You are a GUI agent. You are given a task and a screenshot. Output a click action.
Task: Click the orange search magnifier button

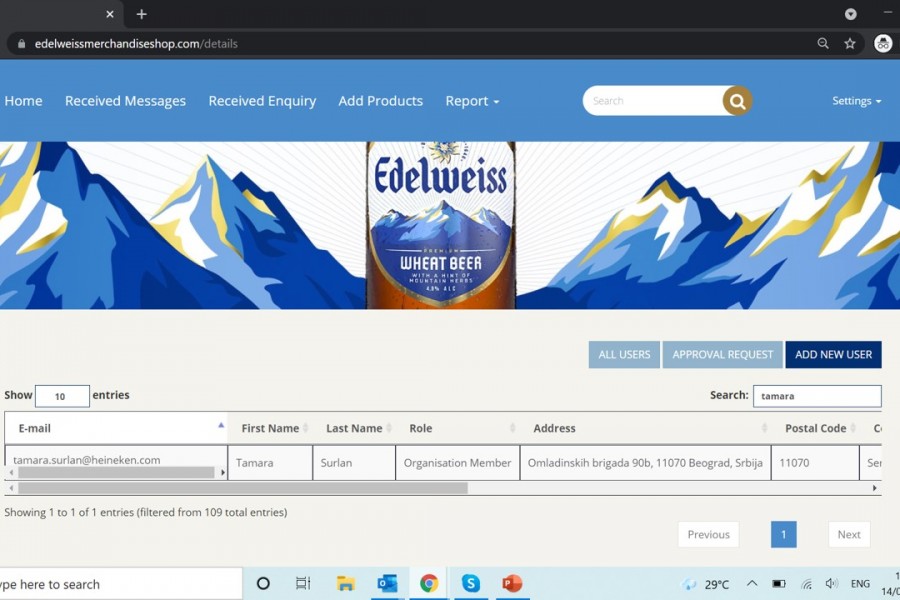click(738, 101)
